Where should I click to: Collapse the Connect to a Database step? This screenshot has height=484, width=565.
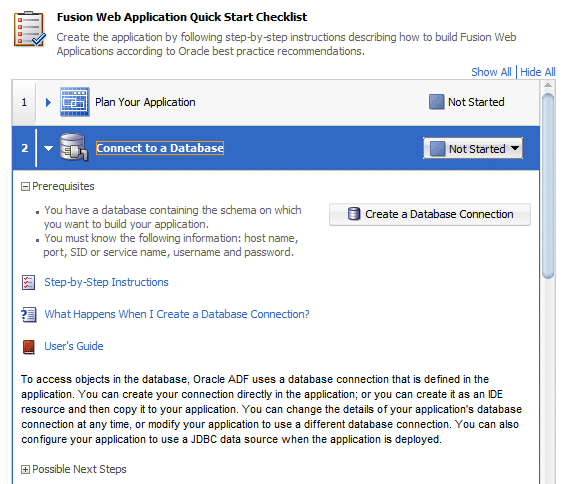(x=48, y=148)
